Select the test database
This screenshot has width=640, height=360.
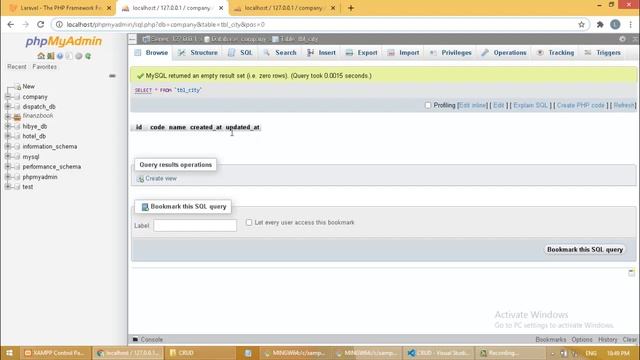28,187
